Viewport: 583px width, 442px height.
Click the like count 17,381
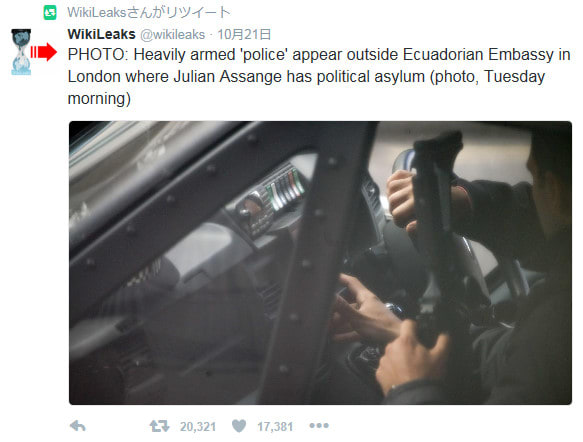tap(275, 426)
